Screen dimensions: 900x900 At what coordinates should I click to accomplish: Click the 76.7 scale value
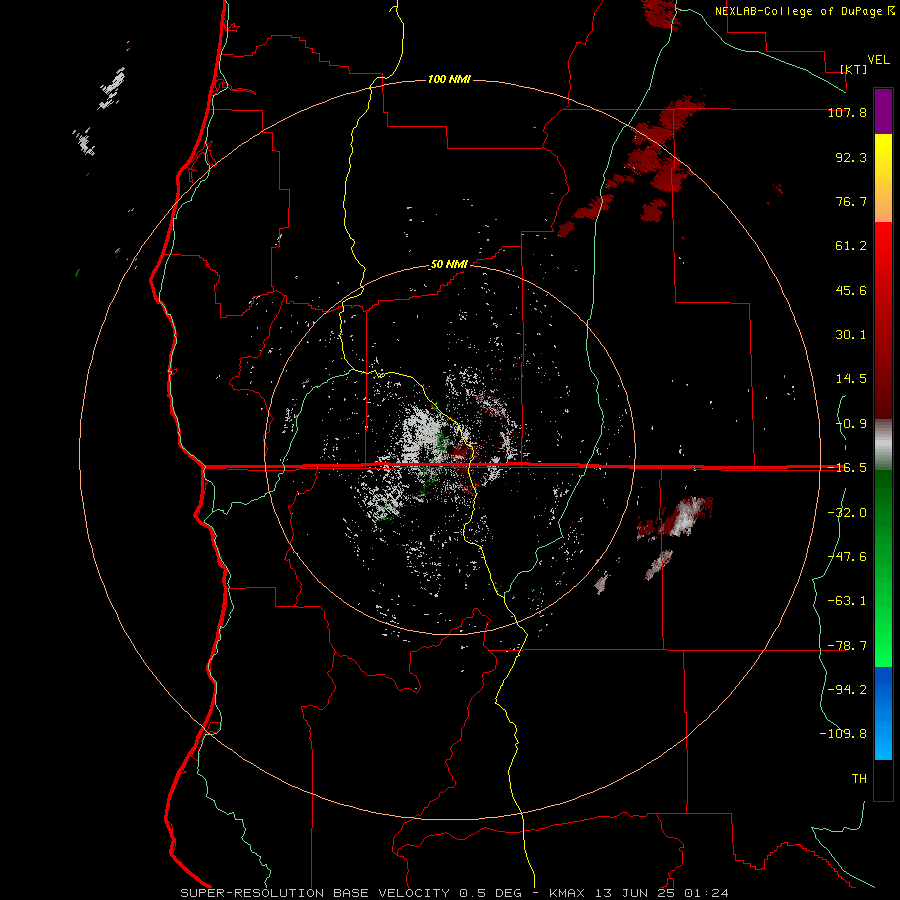click(851, 201)
